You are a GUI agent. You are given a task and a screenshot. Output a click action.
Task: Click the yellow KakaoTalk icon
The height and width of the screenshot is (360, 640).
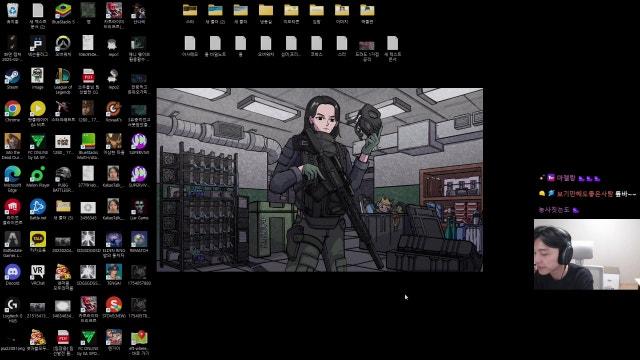click(x=38, y=242)
